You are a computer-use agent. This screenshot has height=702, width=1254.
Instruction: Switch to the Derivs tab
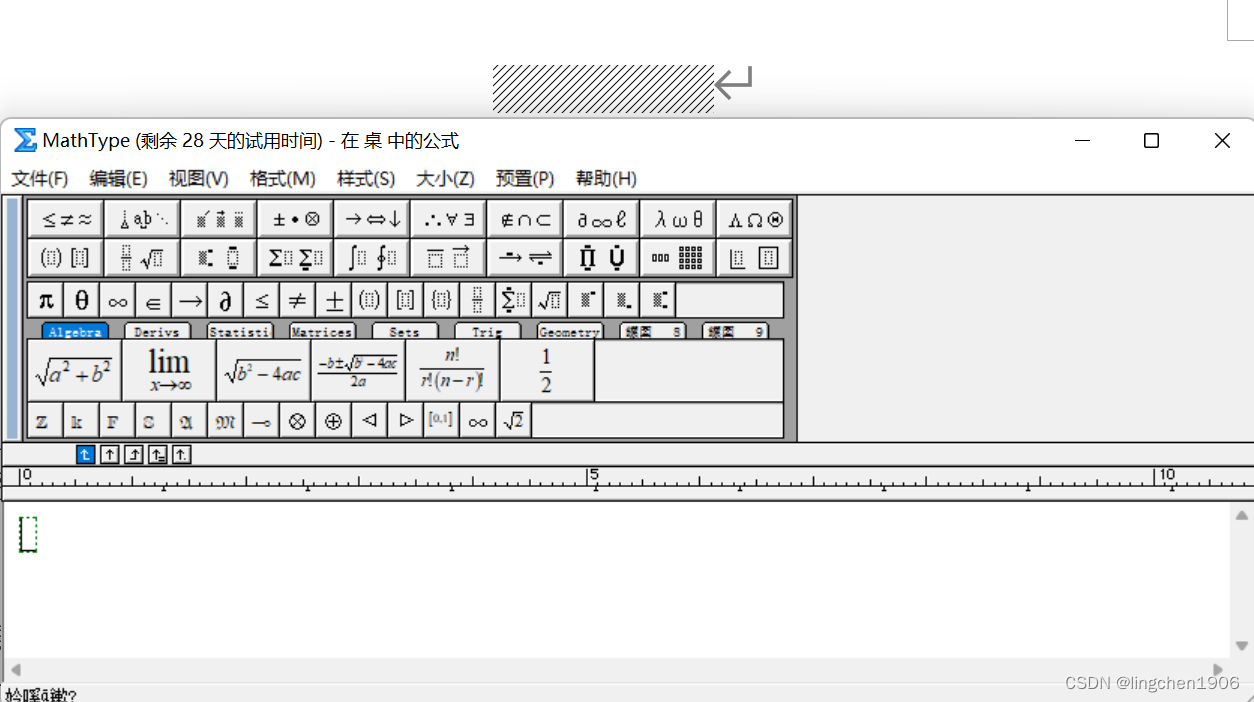point(157,331)
